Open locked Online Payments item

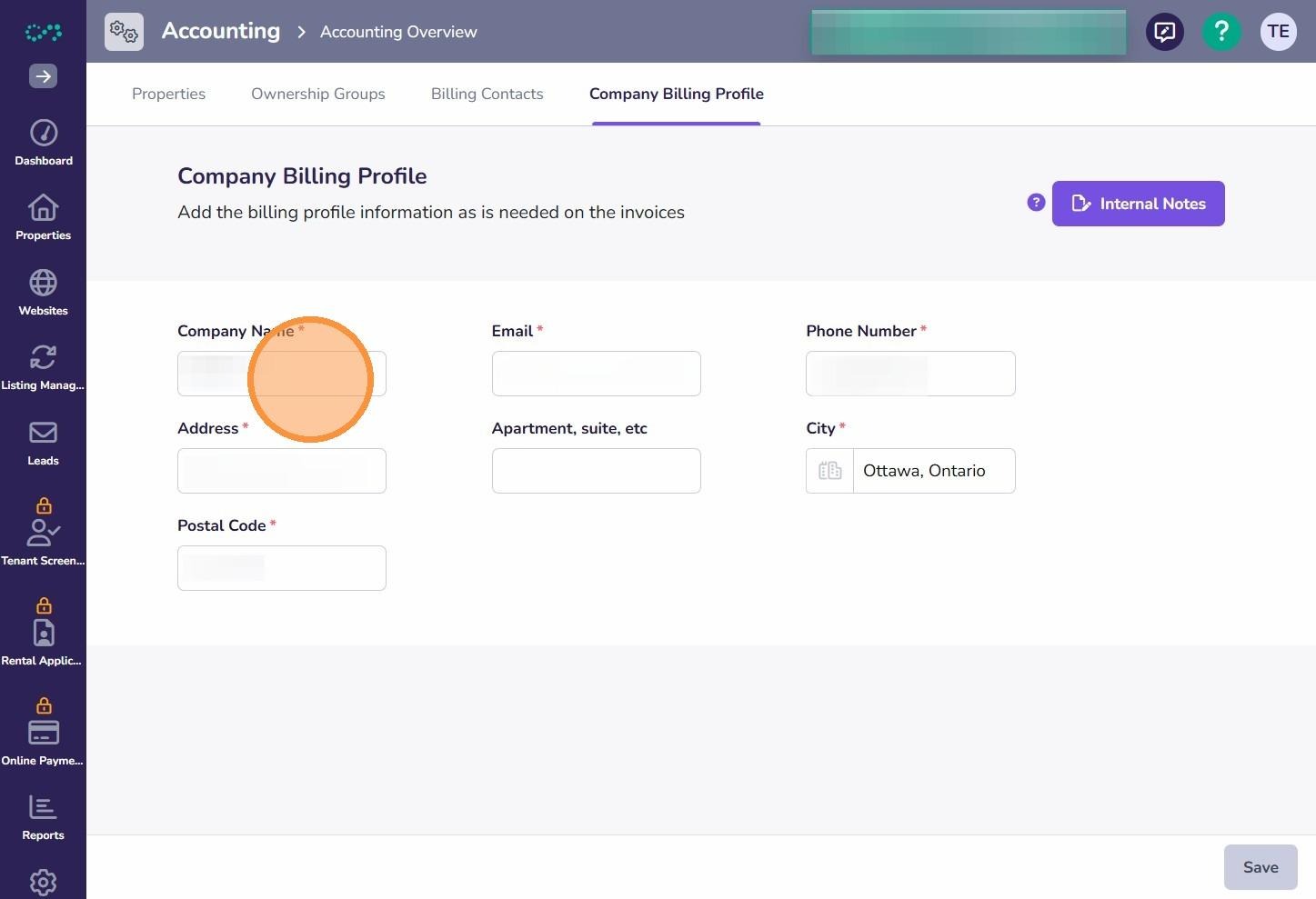pyautogui.click(x=43, y=733)
